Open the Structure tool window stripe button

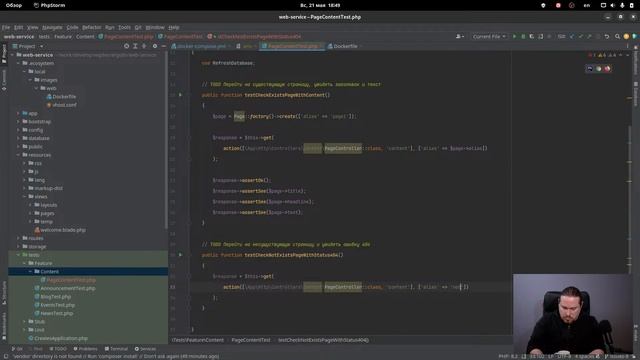click(x=4, y=293)
